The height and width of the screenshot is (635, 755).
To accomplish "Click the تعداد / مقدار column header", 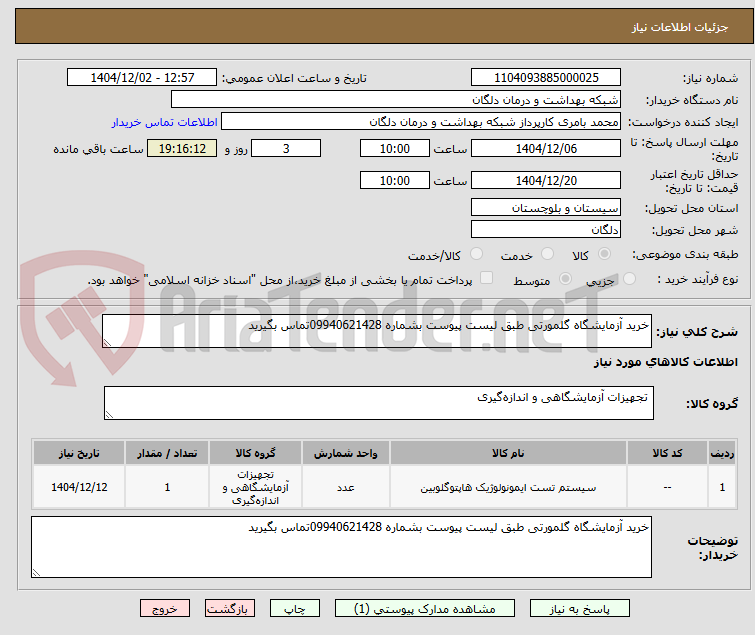I will click(x=167, y=453).
